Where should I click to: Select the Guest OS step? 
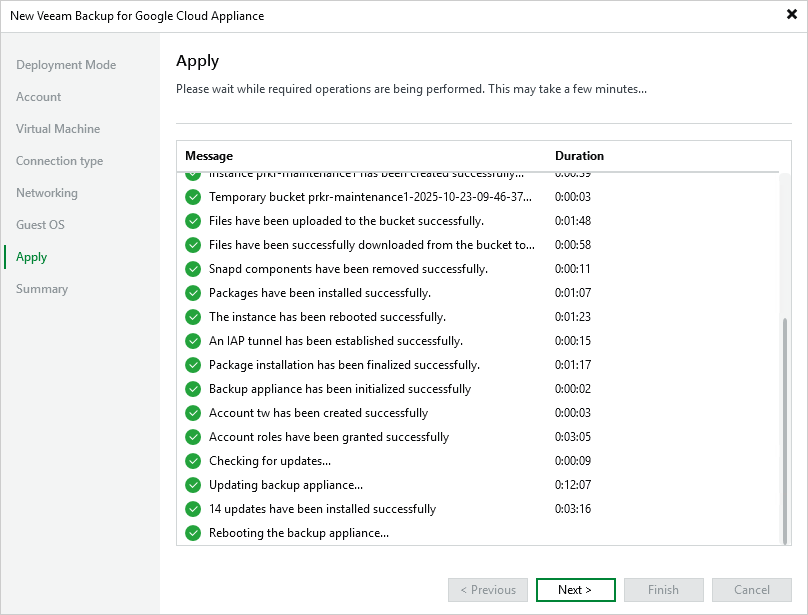pos(40,225)
